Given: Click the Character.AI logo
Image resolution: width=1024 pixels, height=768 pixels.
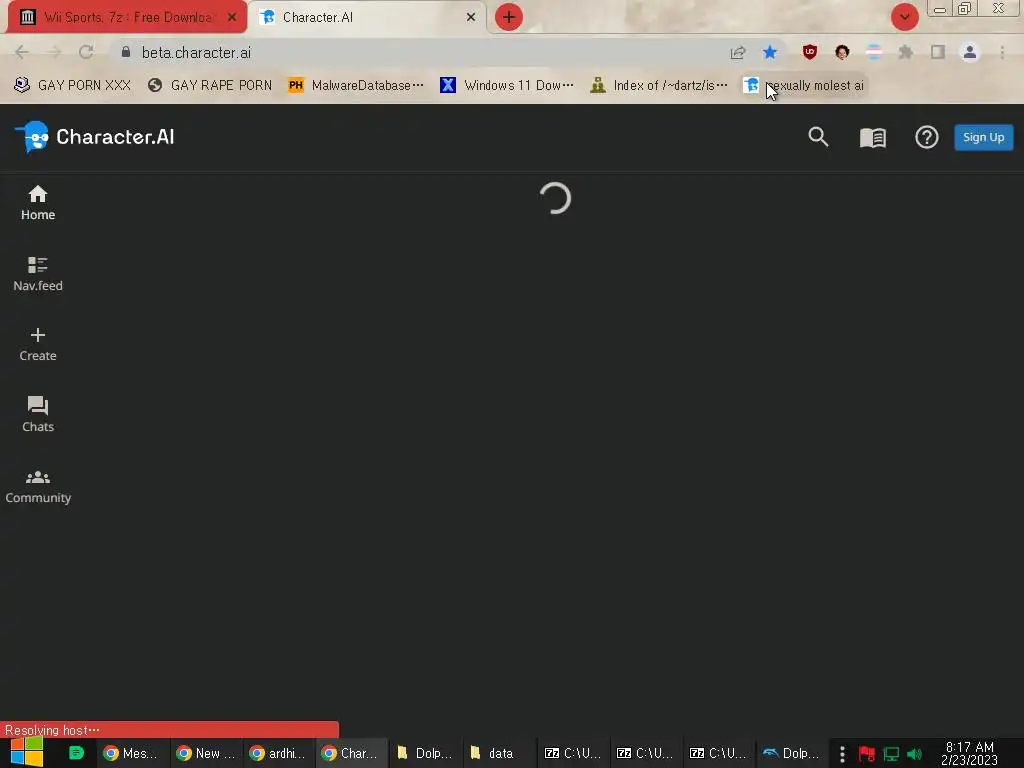Looking at the screenshot, I should (x=95, y=137).
